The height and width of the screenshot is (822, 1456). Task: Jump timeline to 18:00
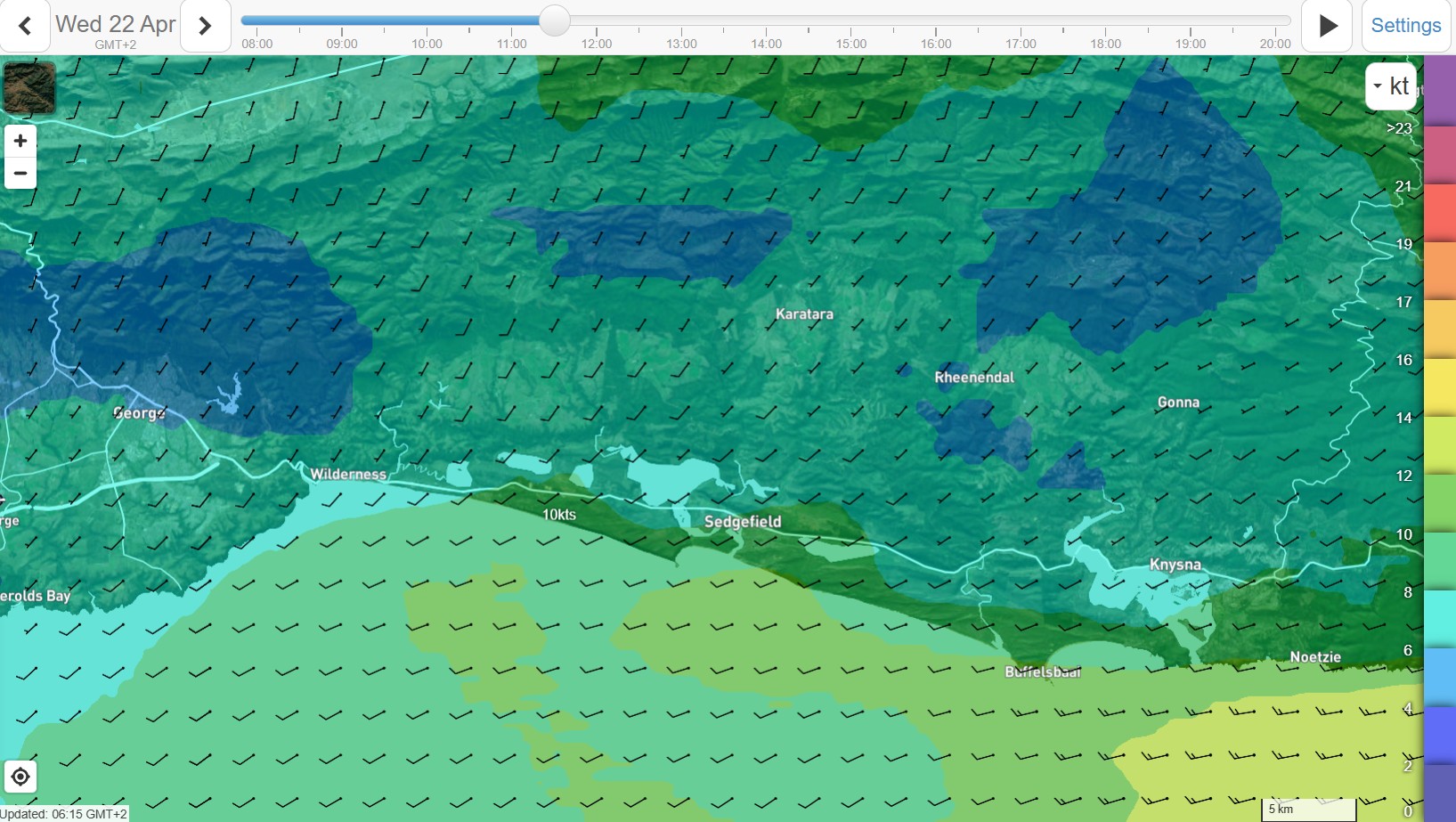1105,44
